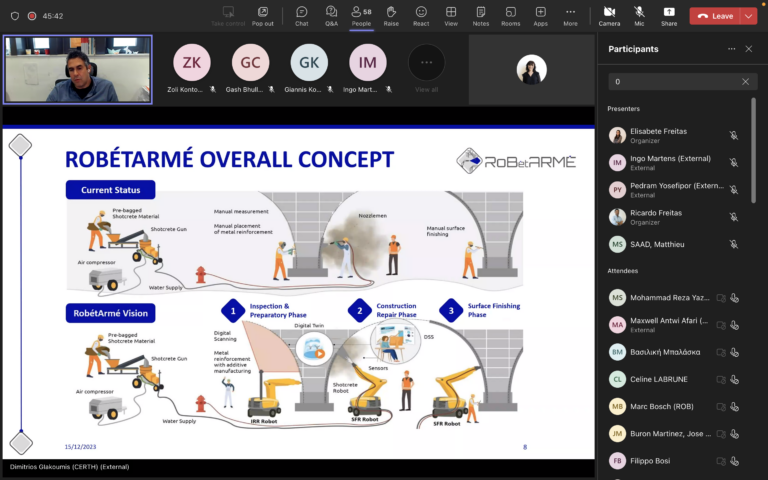This screenshot has width=768, height=480.
Task: Select Ricardo Freitas in participants list
Action: point(675,217)
